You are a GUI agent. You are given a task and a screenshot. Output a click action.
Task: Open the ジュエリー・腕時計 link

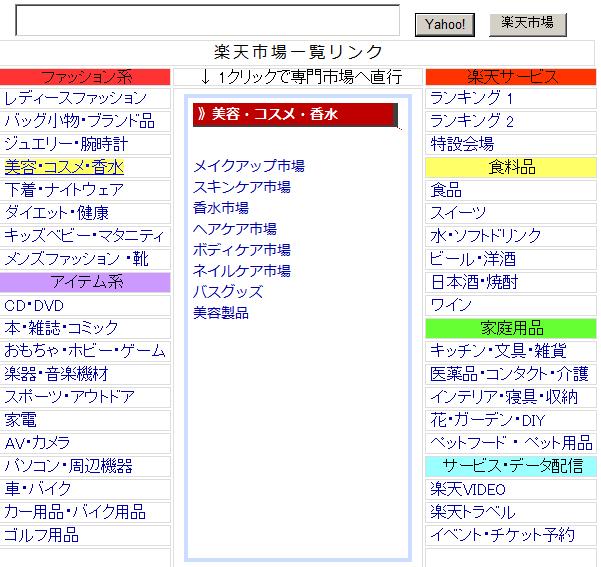point(66,144)
